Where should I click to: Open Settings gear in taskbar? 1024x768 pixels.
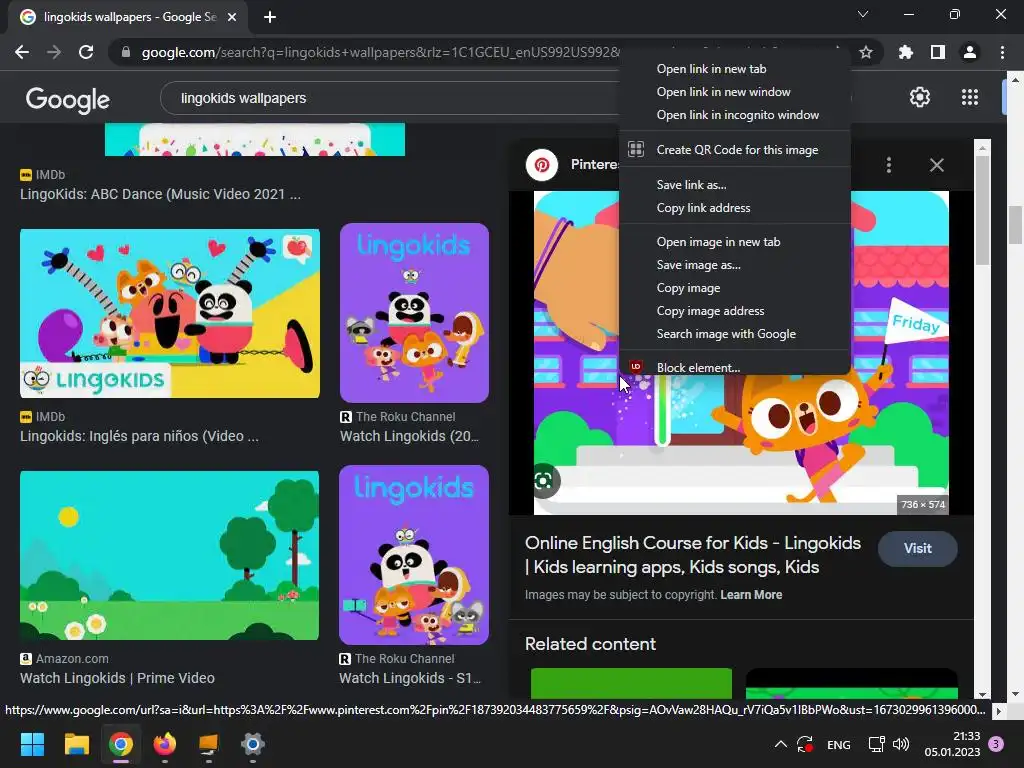pyautogui.click(x=253, y=744)
